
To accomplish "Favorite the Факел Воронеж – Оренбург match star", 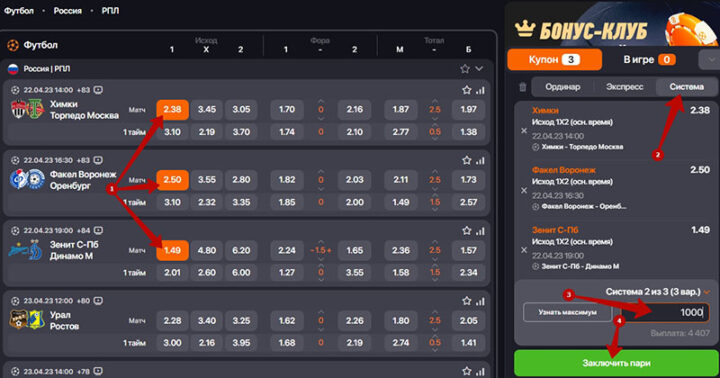I will point(467,160).
